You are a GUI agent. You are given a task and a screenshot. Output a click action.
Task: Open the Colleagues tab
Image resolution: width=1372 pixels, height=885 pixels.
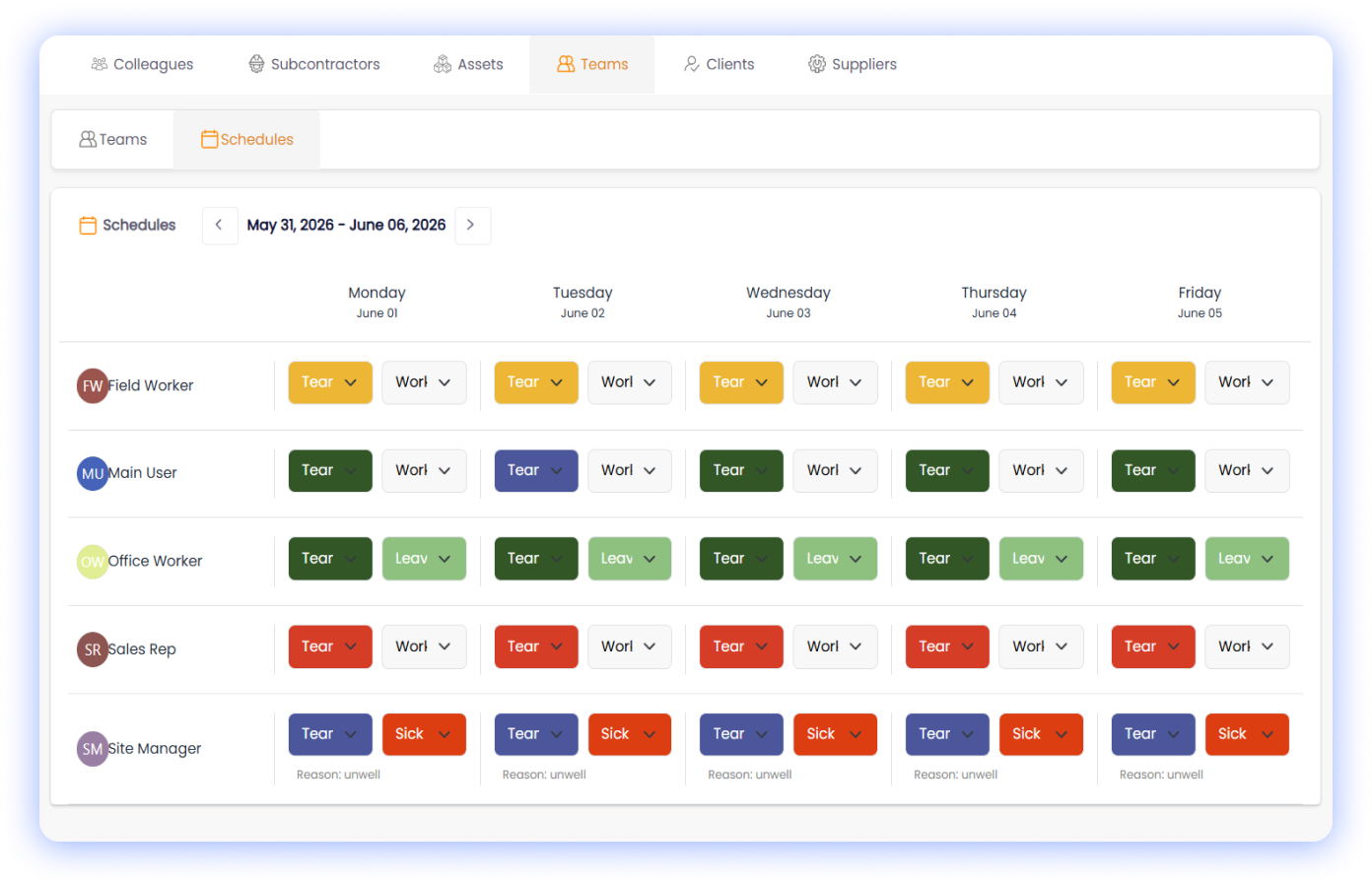[x=142, y=64]
